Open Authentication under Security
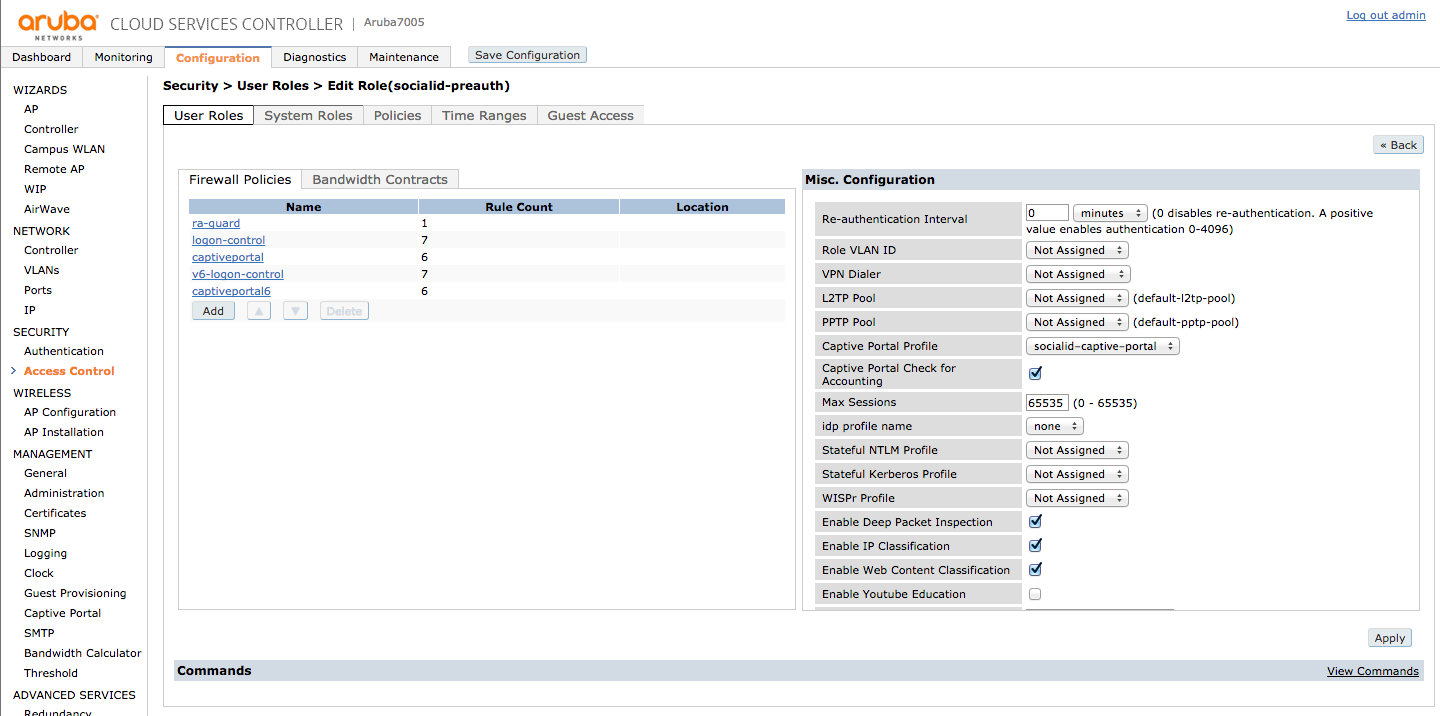Image resolution: width=1440 pixels, height=716 pixels. pos(64,351)
